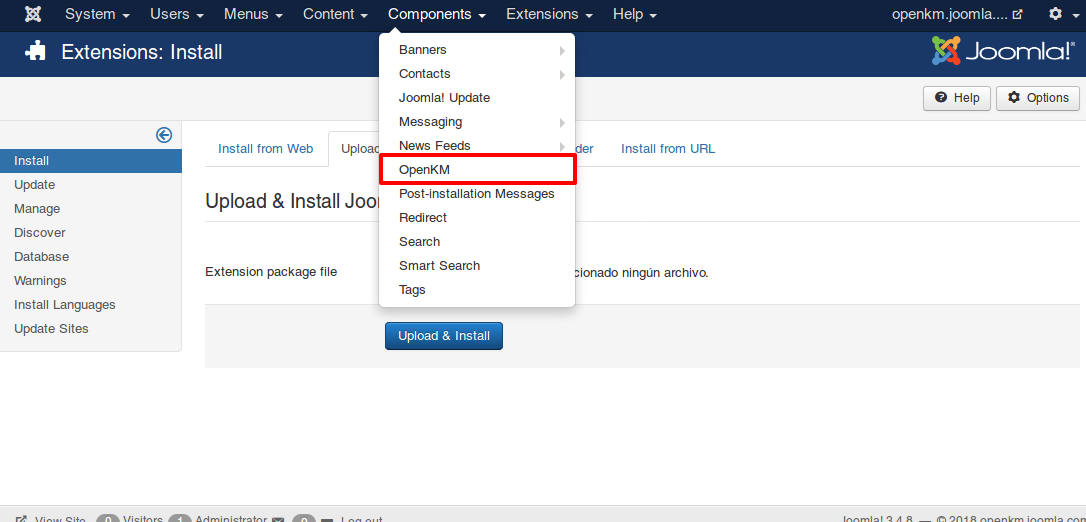Open the Users menu
Screen dimensions: 1086x522
click(177, 14)
